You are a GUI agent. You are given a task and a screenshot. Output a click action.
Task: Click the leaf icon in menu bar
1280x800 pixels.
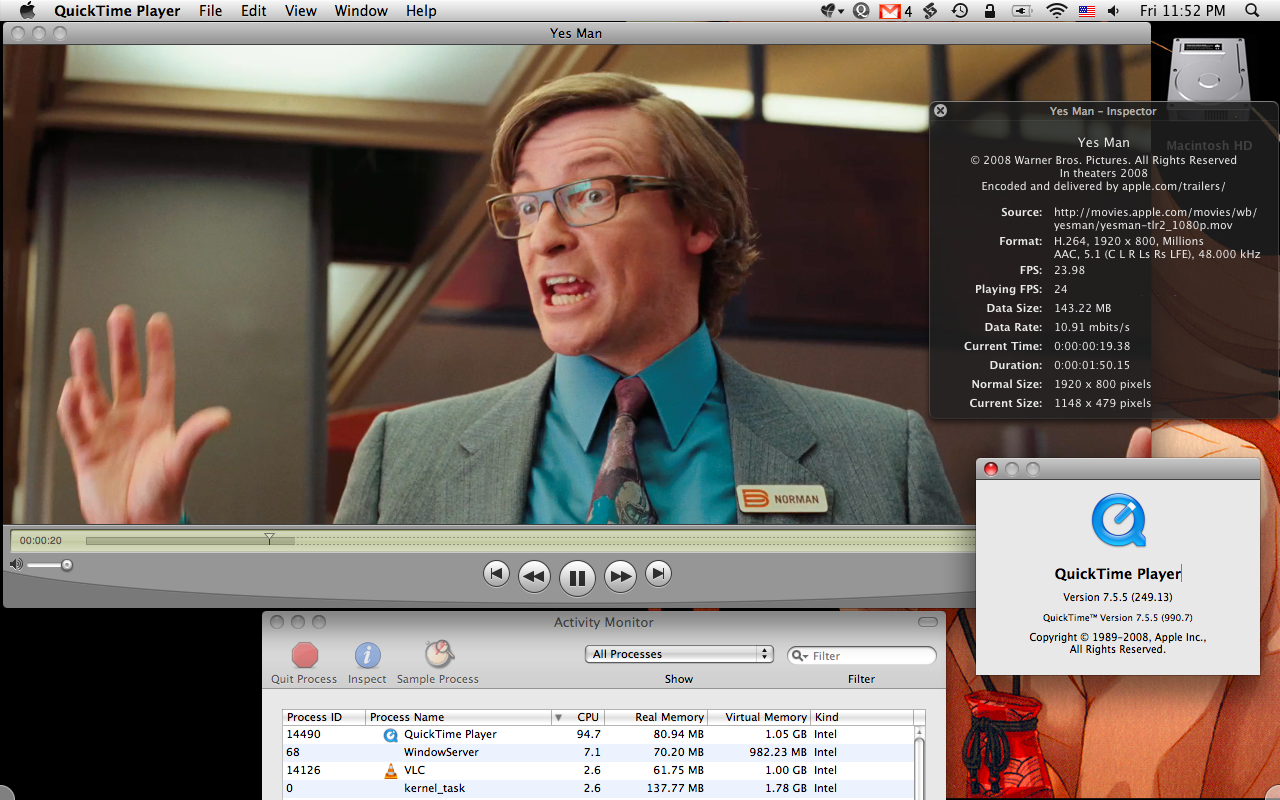tap(829, 11)
